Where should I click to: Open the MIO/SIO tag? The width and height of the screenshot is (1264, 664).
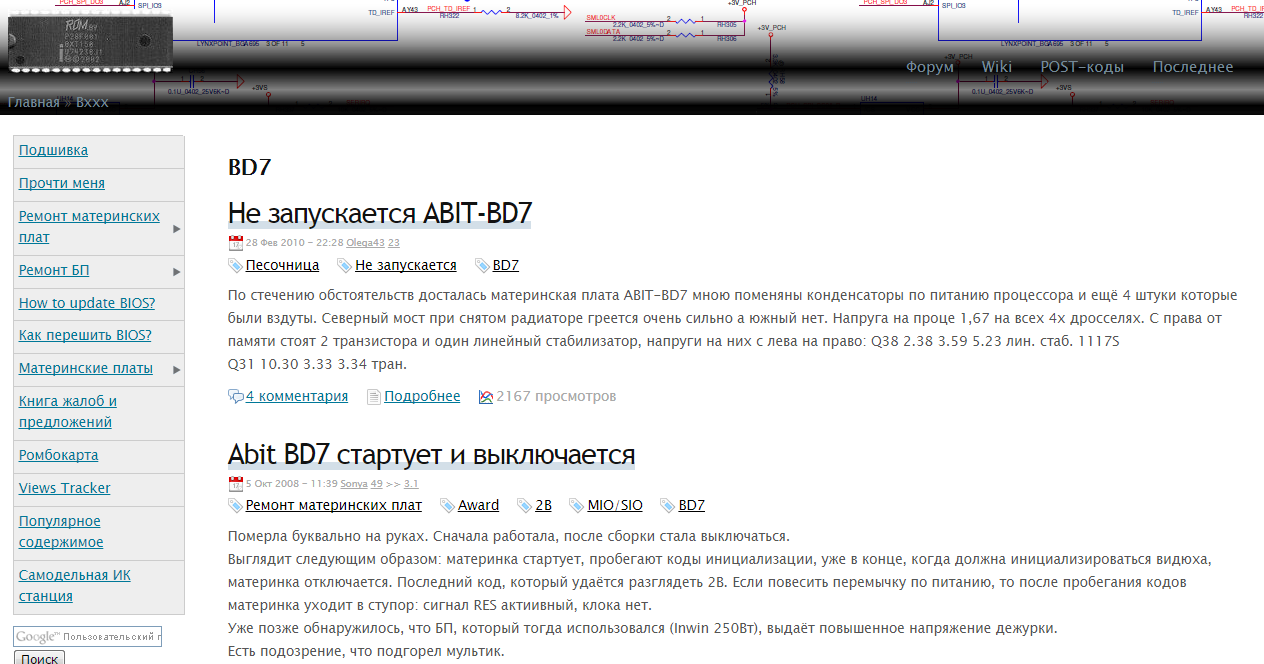coord(615,505)
